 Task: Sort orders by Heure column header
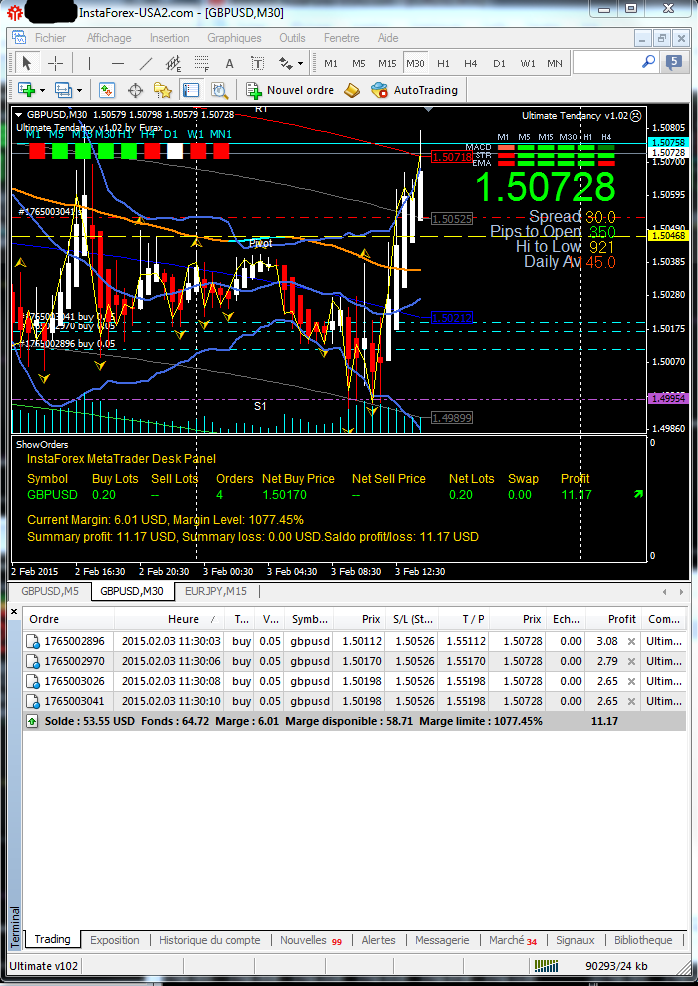click(x=169, y=619)
